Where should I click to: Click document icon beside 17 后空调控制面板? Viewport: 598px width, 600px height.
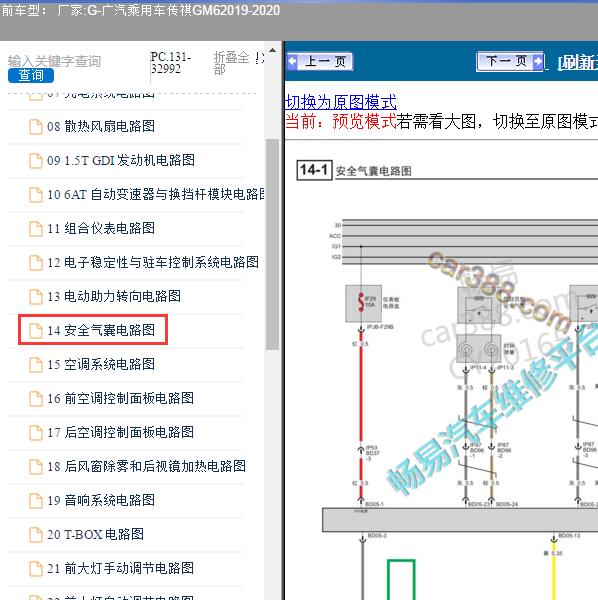(36, 433)
